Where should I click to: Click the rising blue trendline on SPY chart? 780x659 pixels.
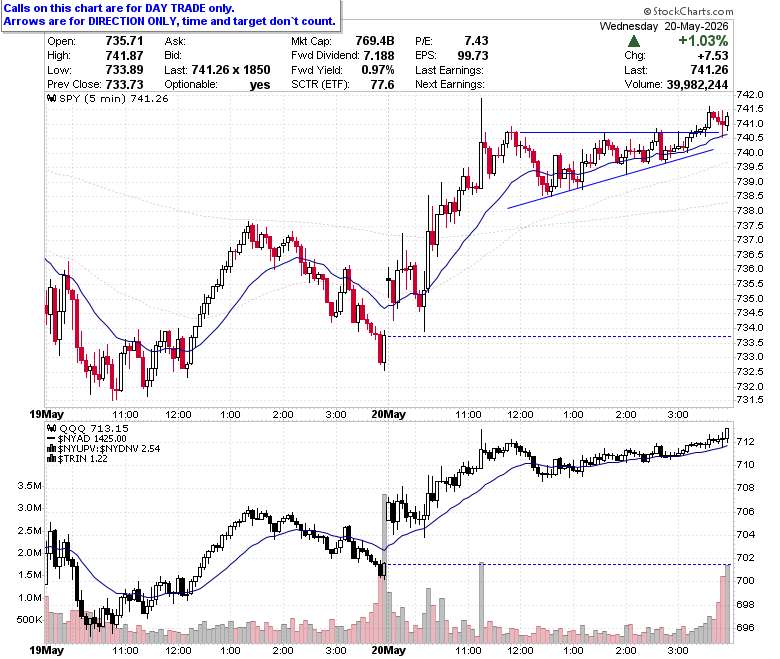(610, 179)
